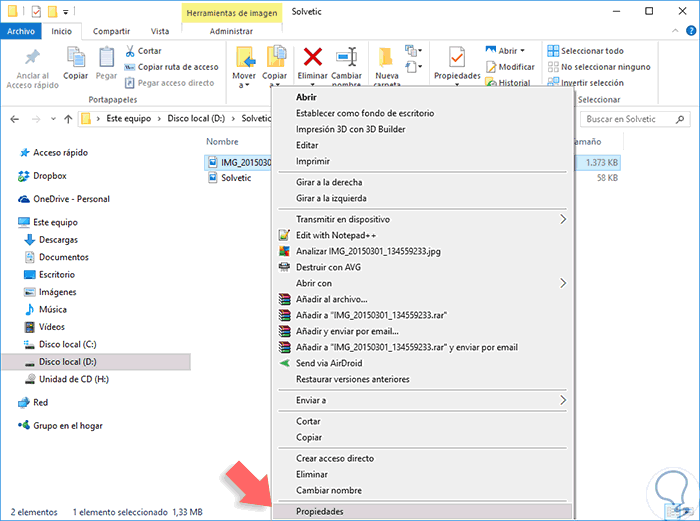700x521 pixels.
Task: Click the up-one-level arrow
Action: pyautogui.click(x=68, y=119)
